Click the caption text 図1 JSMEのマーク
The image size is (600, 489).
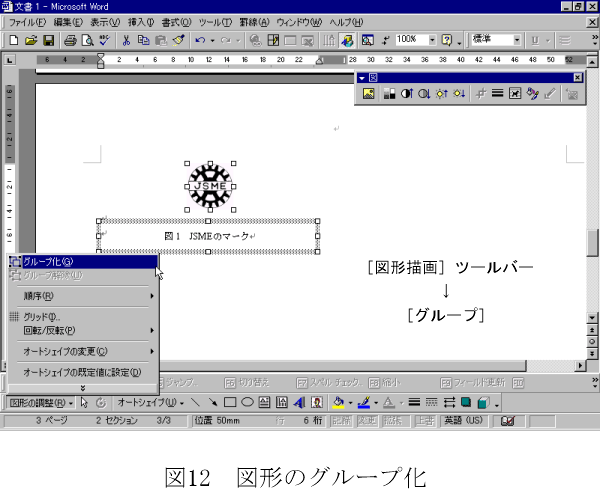tap(209, 236)
